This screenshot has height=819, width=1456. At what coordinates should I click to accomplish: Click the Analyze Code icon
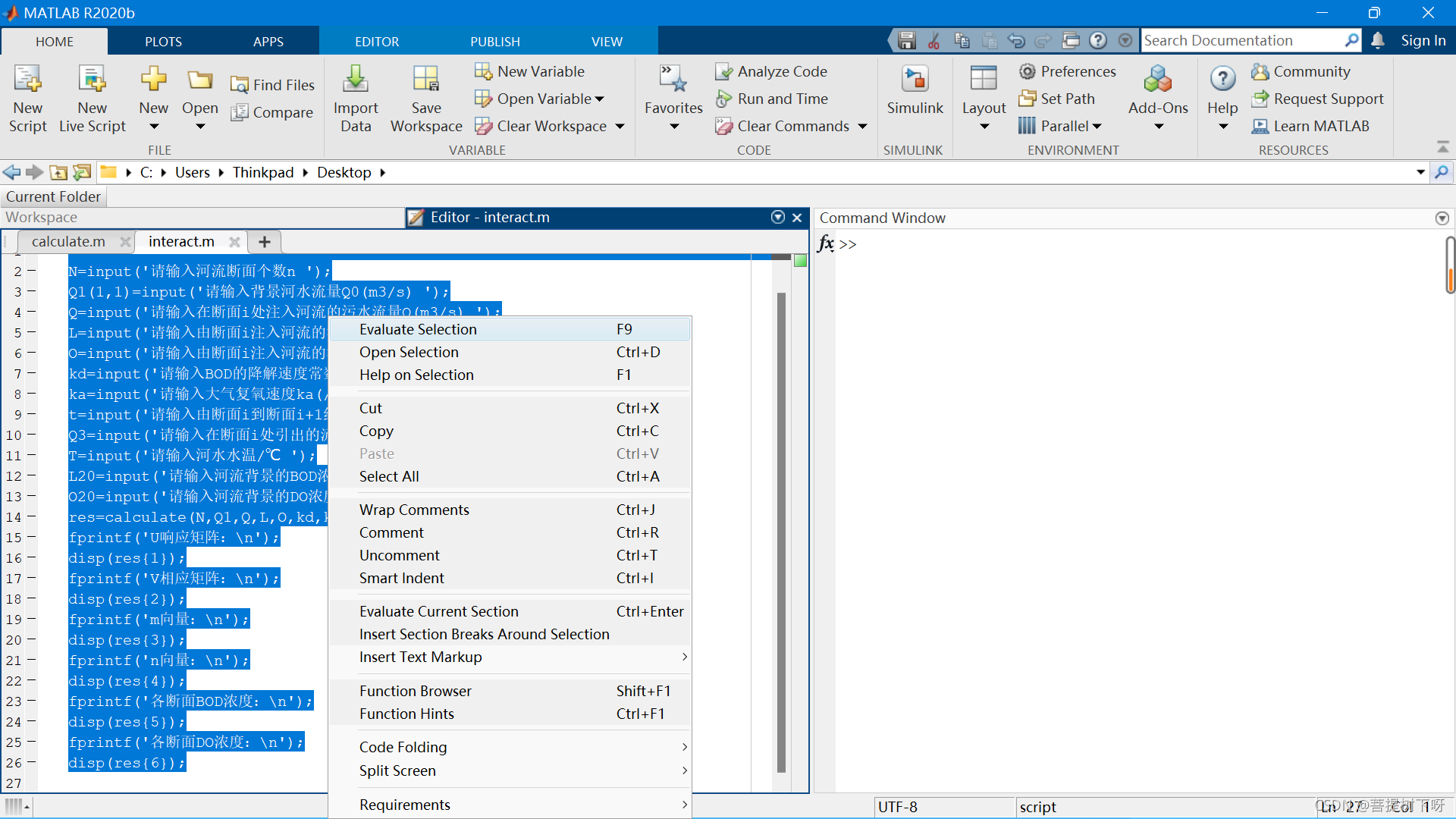(723, 71)
